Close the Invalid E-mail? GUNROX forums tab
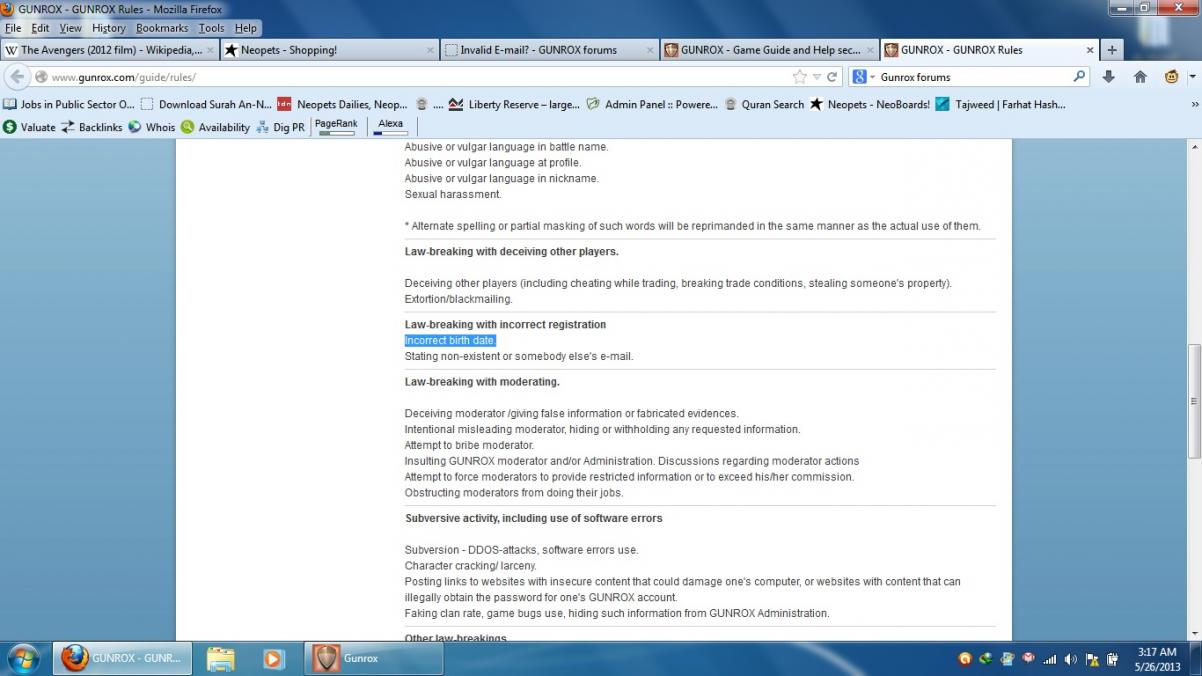 pos(650,50)
